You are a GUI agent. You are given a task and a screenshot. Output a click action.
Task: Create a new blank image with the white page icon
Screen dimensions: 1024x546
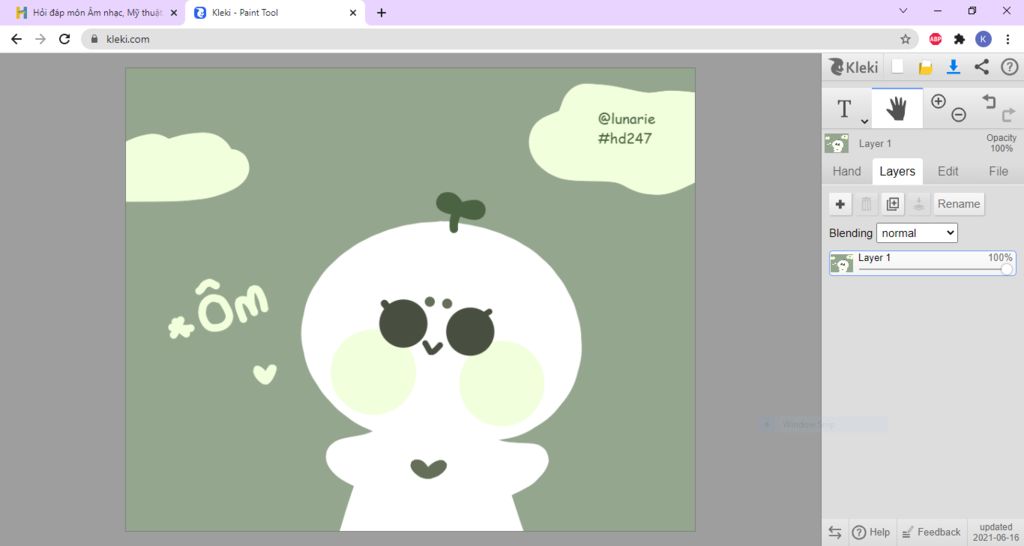point(898,67)
